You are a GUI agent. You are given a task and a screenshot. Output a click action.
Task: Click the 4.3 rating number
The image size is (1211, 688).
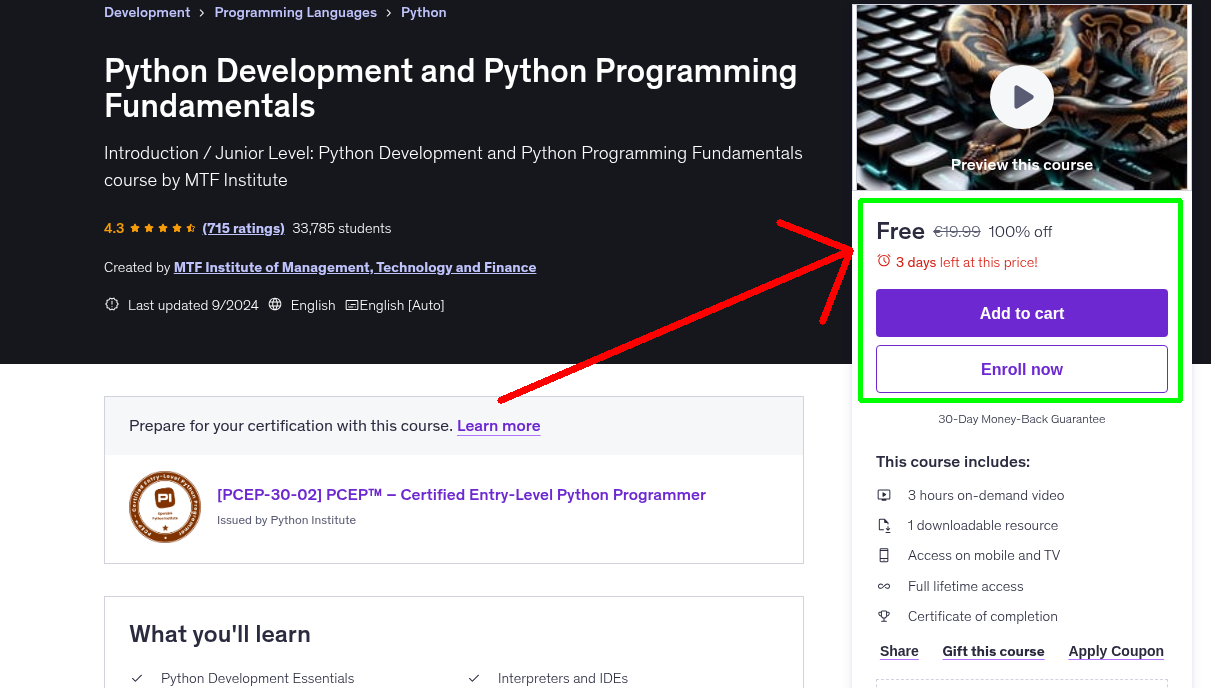tap(114, 228)
